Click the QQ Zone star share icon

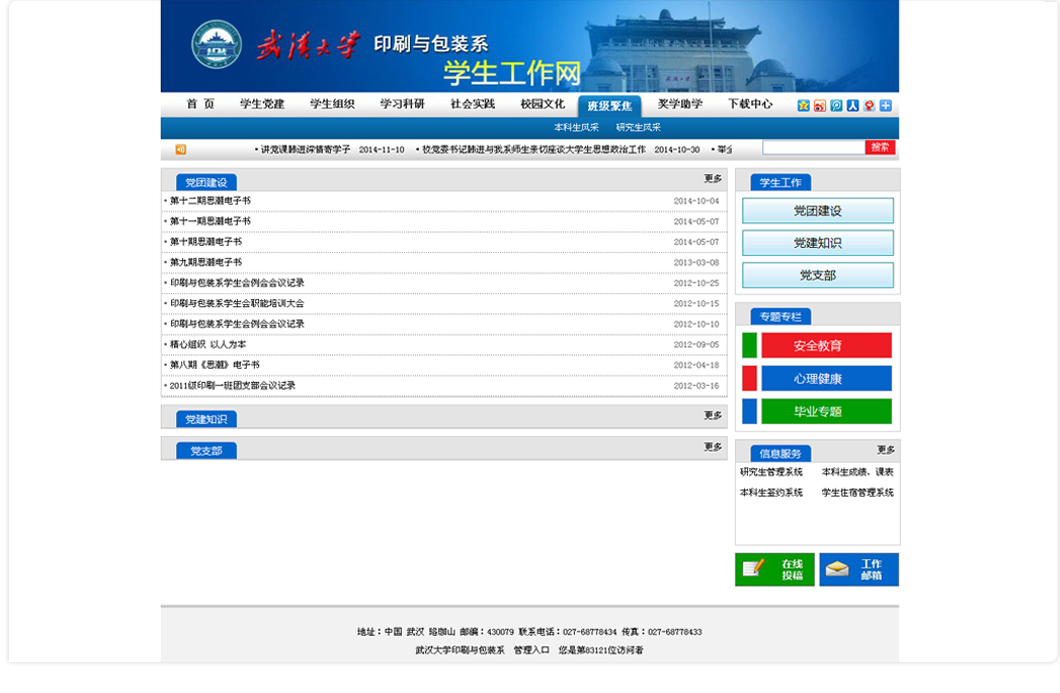[803, 105]
